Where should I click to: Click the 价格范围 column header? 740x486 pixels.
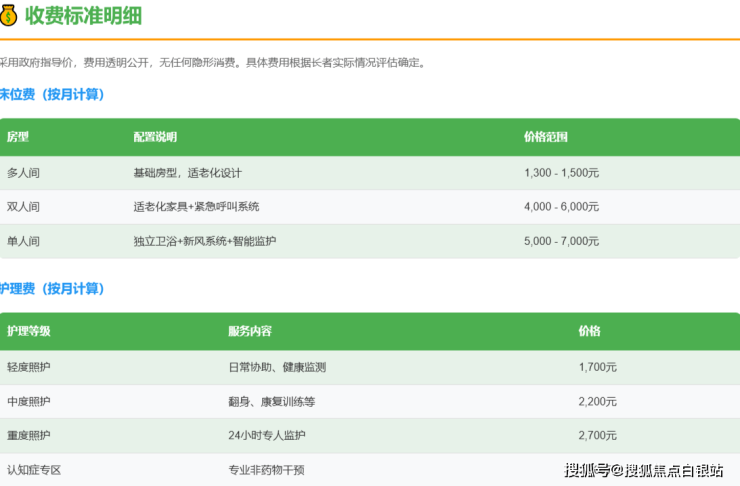pyautogui.click(x=545, y=137)
